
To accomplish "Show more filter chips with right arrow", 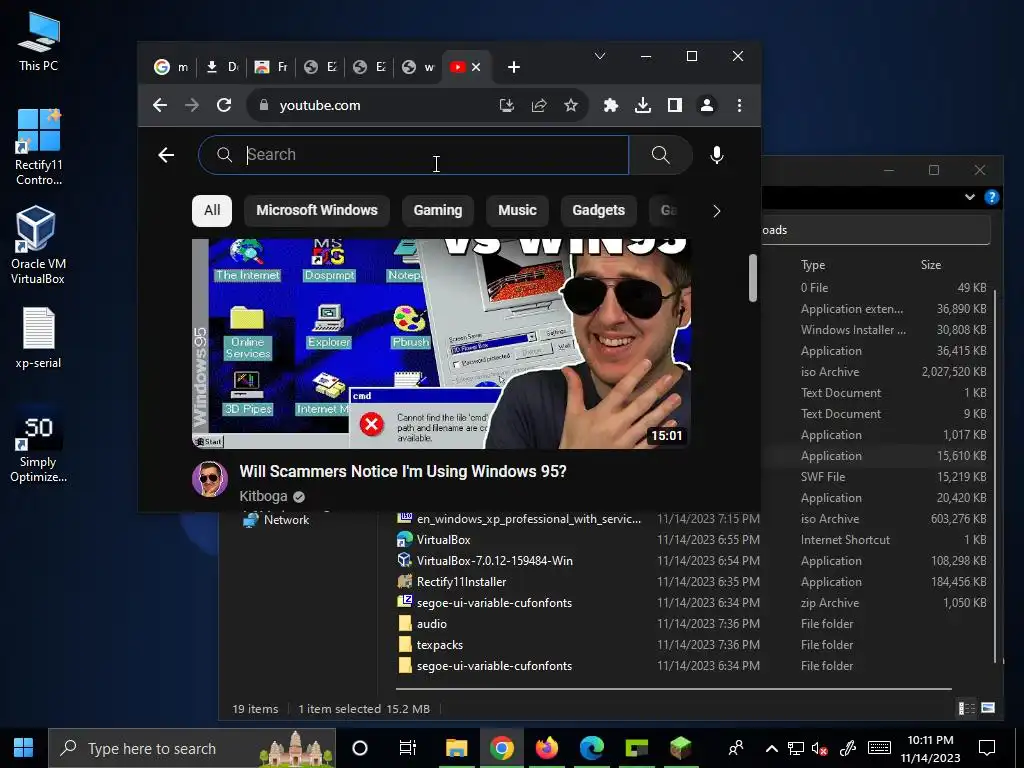I will pos(716,211).
